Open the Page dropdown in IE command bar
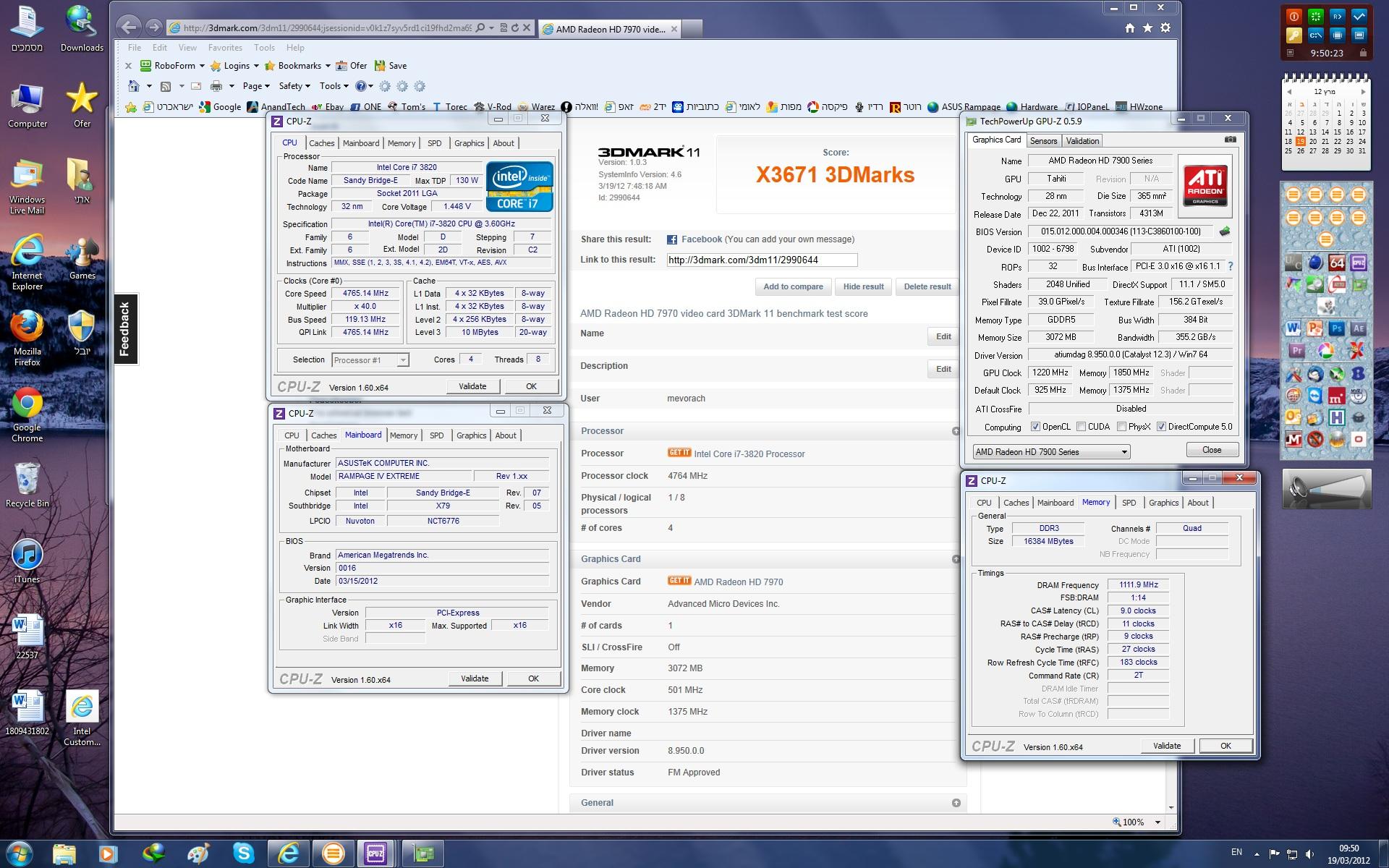Image resolution: width=1389 pixels, height=868 pixels. tap(256, 86)
